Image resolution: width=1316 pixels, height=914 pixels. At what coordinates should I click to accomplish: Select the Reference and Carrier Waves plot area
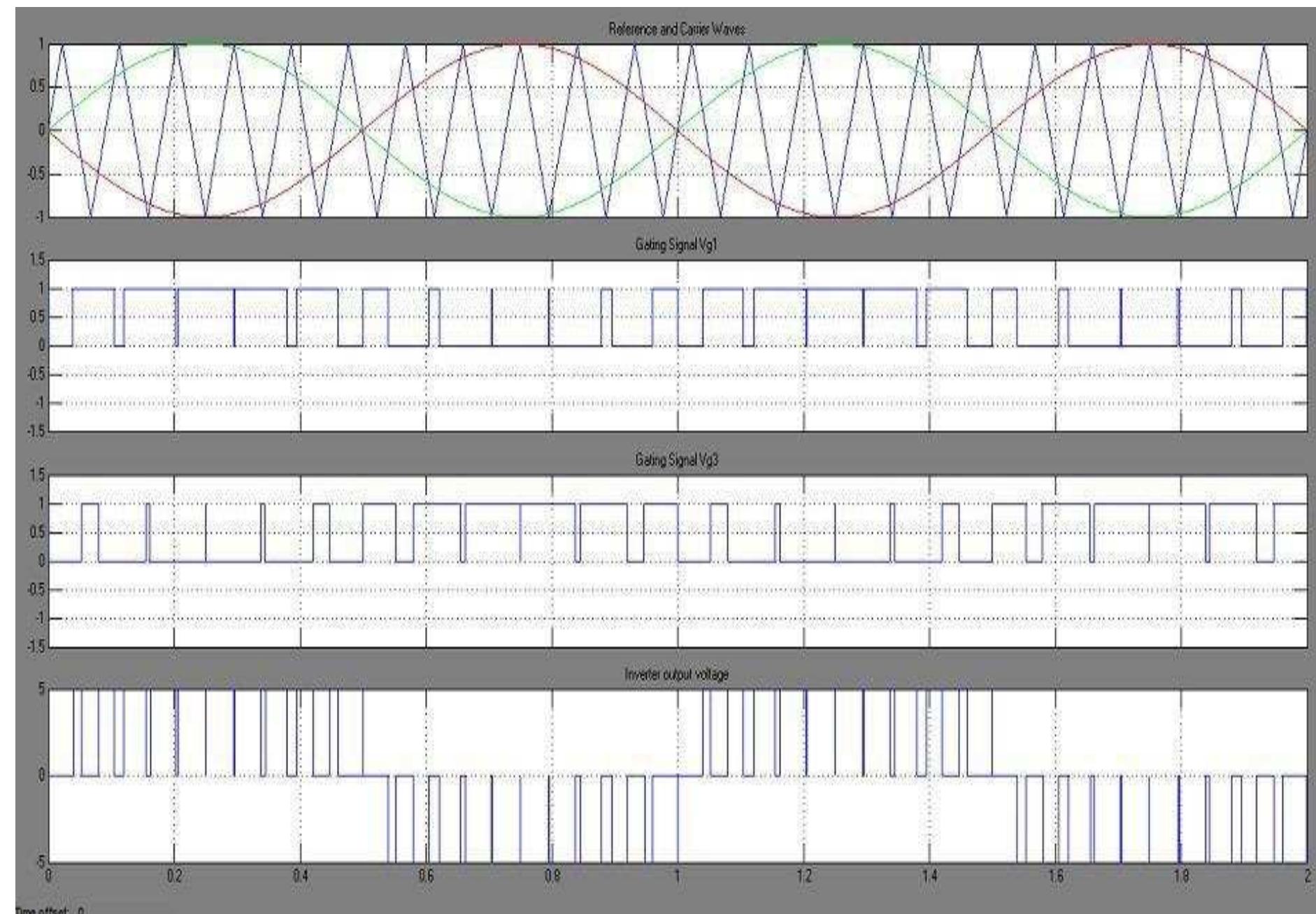678,131
